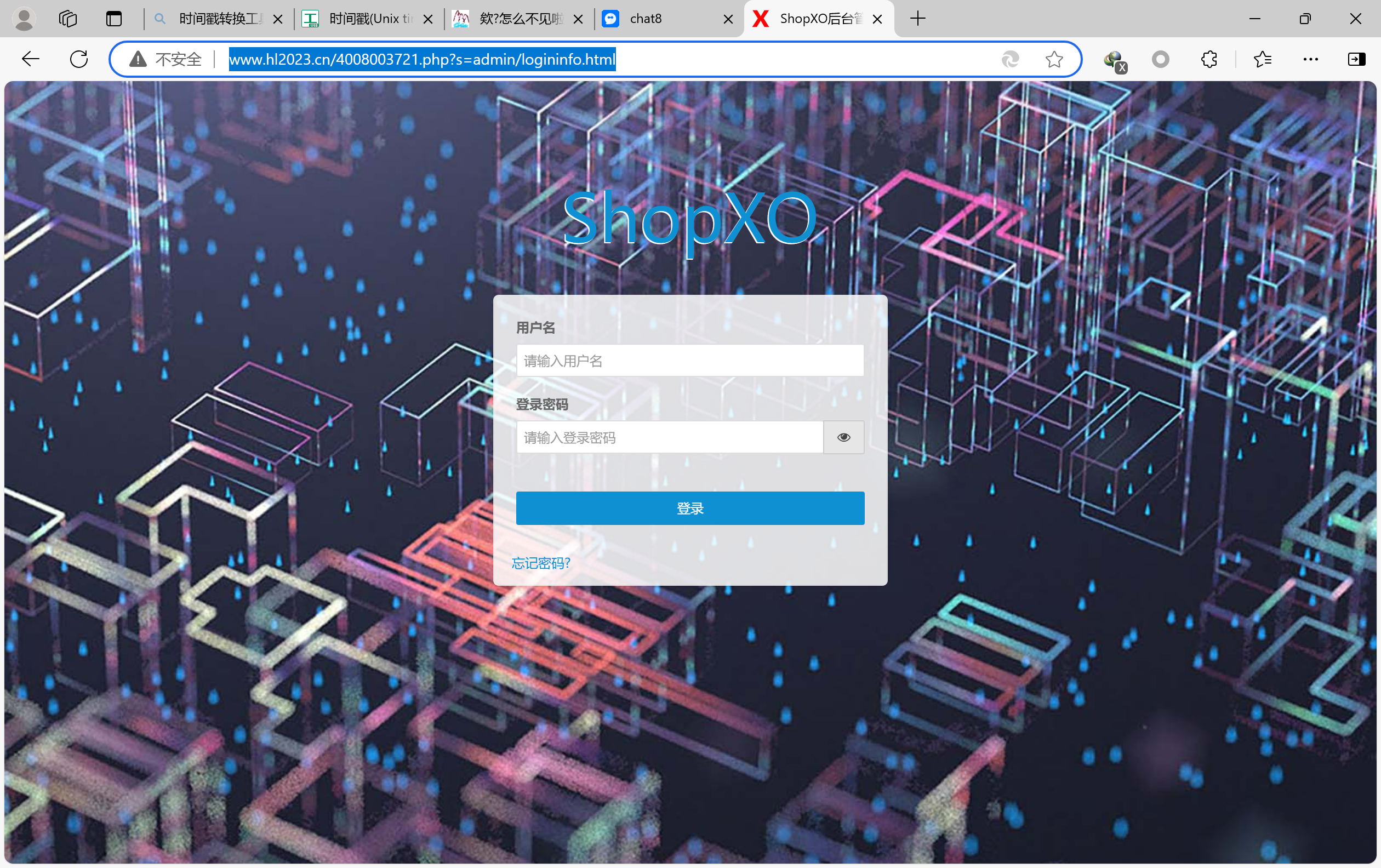This screenshot has width=1381, height=868.
Task: Open the Settings and more menu
Action: pyautogui.click(x=1310, y=59)
